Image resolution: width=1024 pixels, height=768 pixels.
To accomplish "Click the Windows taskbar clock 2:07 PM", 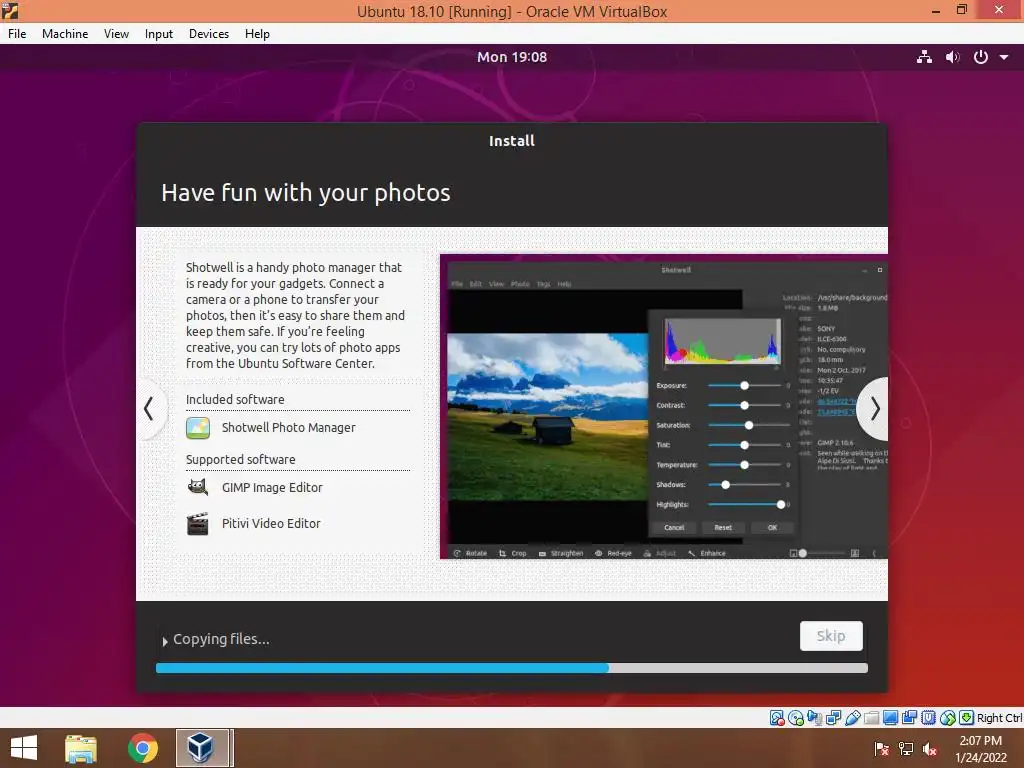I will [x=981, y=749].
